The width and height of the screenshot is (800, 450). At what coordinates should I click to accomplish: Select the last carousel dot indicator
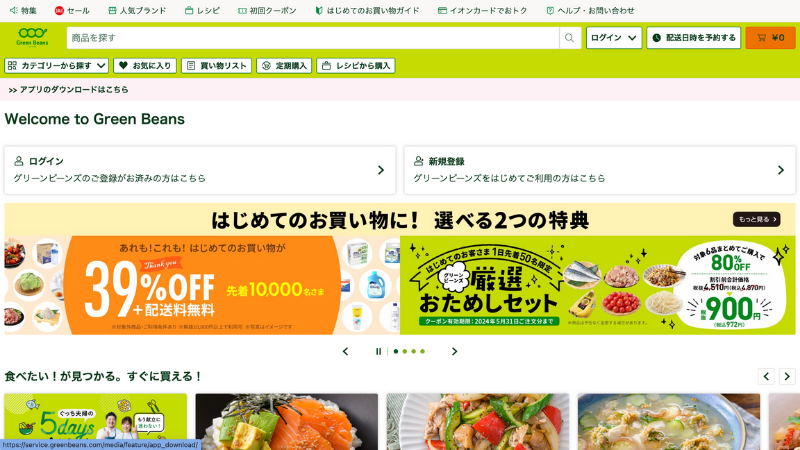point(422,352)
